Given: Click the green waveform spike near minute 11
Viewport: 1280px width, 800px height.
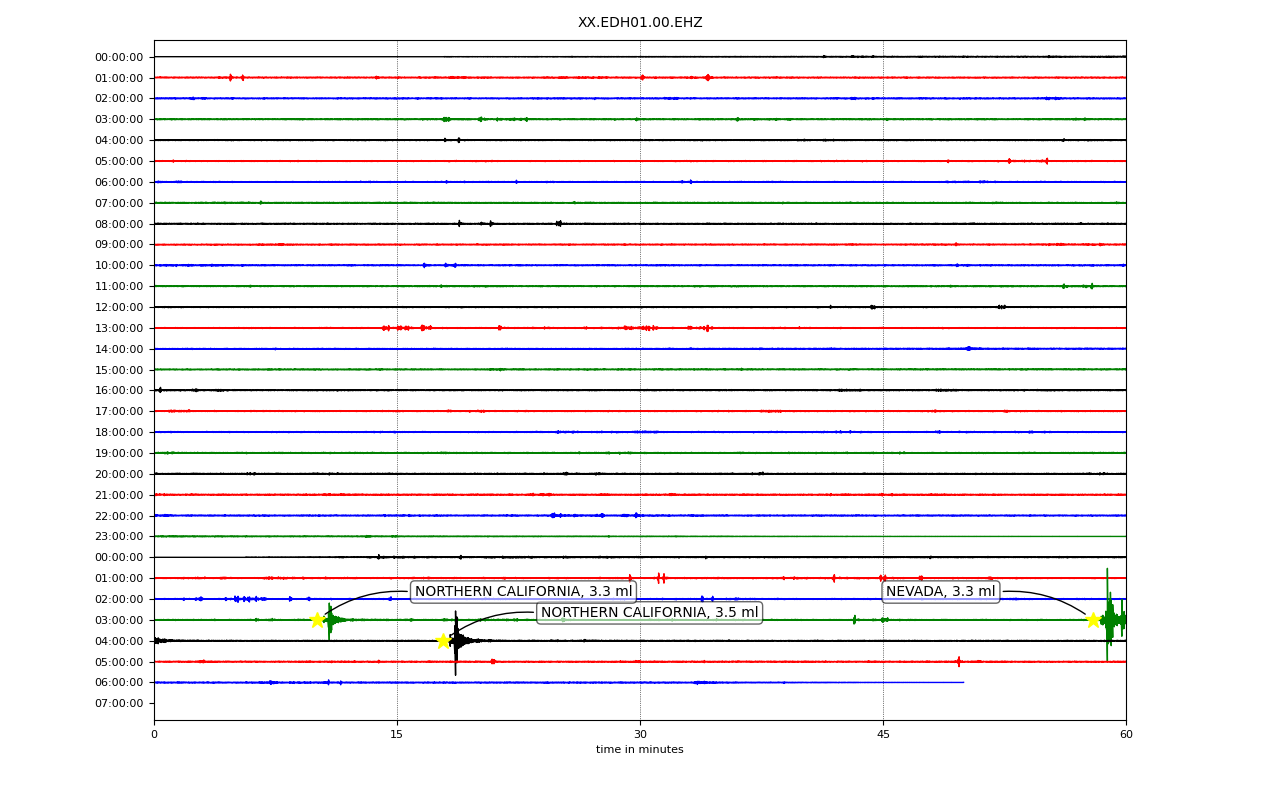Looking at the screenshot, I should coord(330,620).
